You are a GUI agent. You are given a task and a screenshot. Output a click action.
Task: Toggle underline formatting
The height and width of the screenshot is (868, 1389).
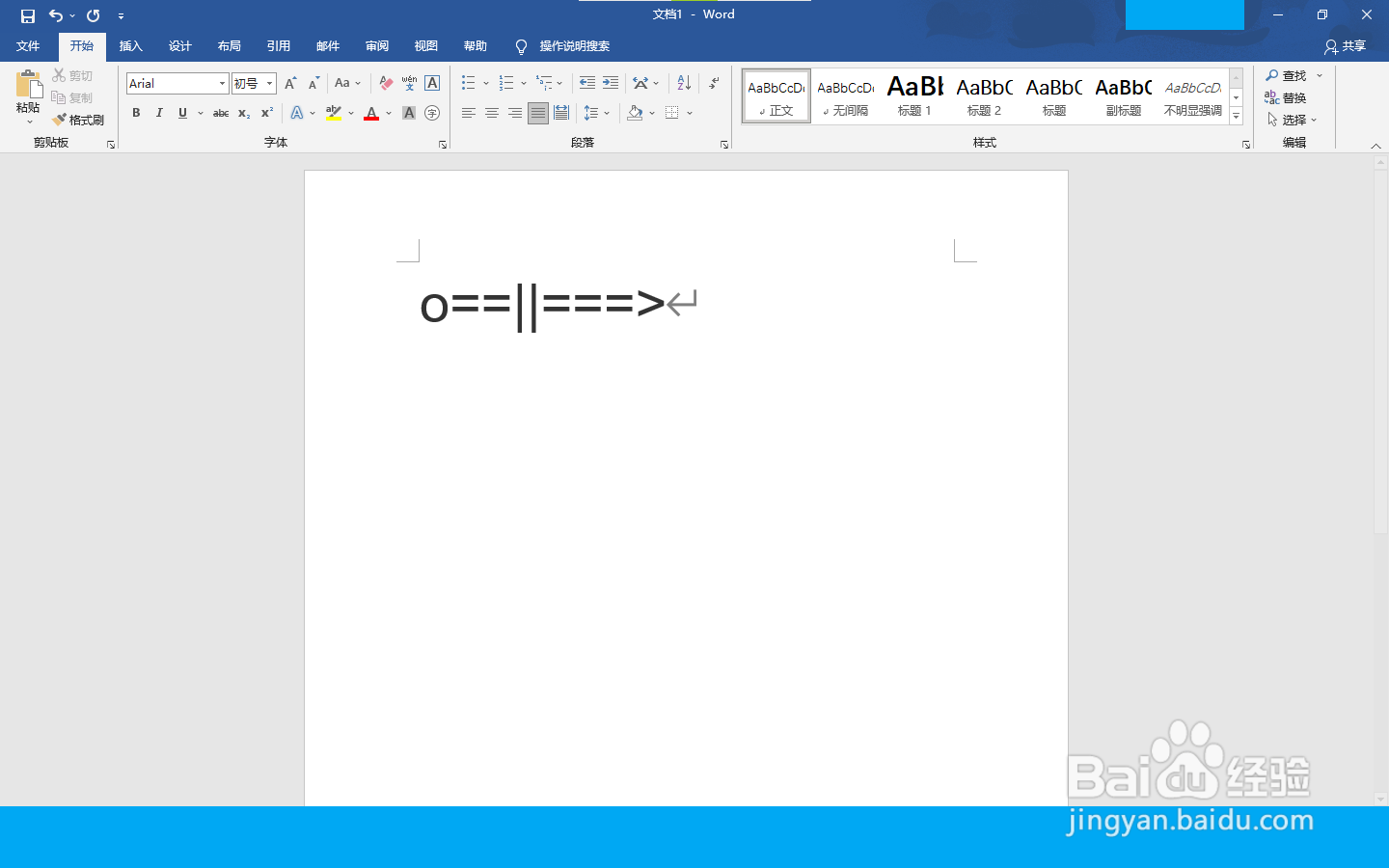point(182,113)
